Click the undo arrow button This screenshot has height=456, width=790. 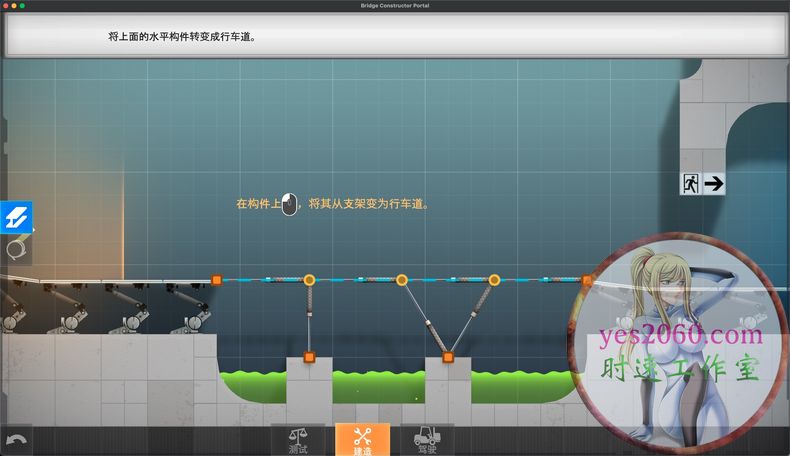pyautogui.click(x=16, y=440)
